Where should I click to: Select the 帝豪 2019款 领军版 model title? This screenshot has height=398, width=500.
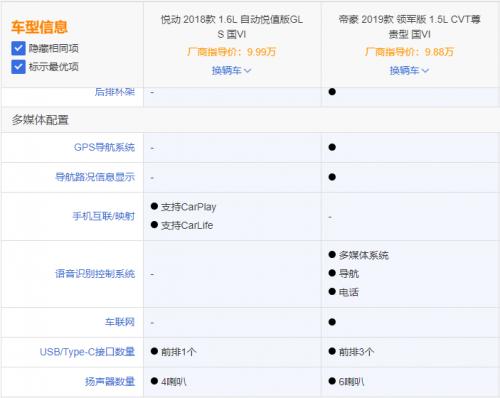click(409, 27)
